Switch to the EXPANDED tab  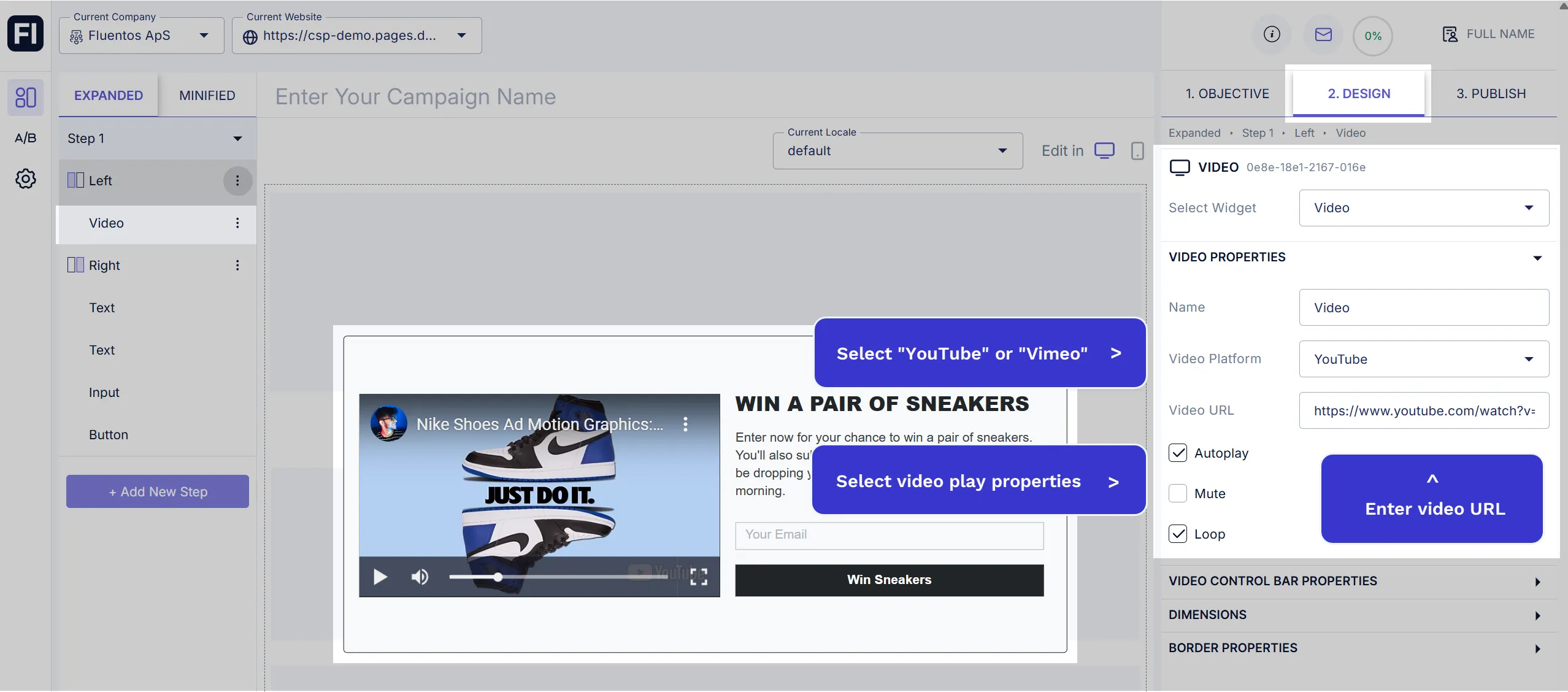(x=109, y=95)
